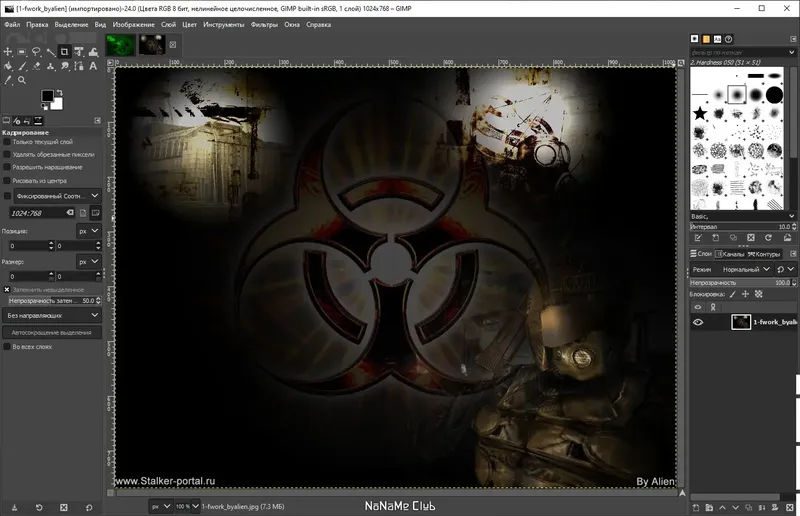Expand 'Фиксированный Соотн.' dropdown
Viewport: 800px width, 516px height.
click(x=57, y=195)
